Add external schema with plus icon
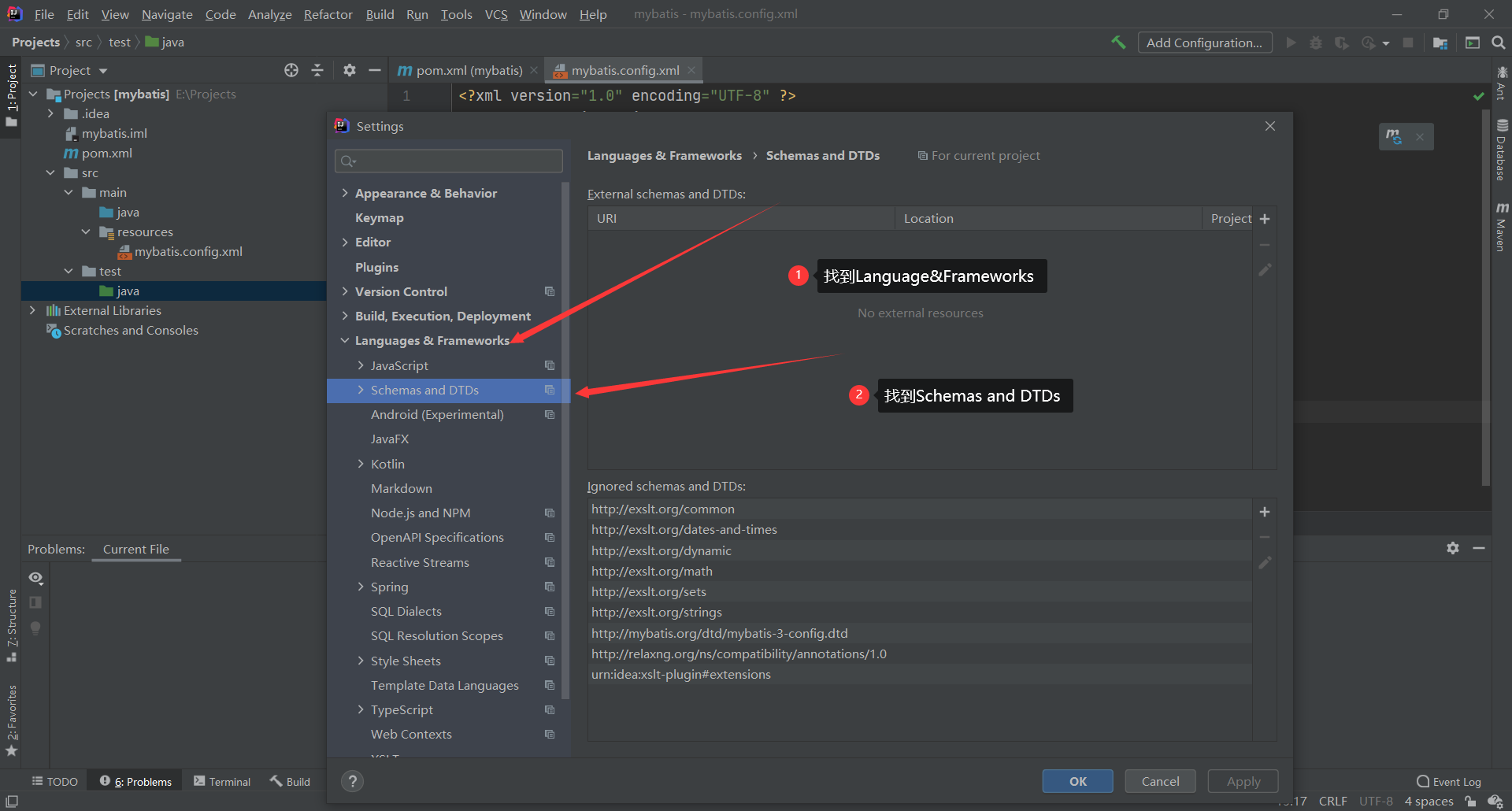The height and width of the screenshot is (811, 1512). pos(1265,219)
